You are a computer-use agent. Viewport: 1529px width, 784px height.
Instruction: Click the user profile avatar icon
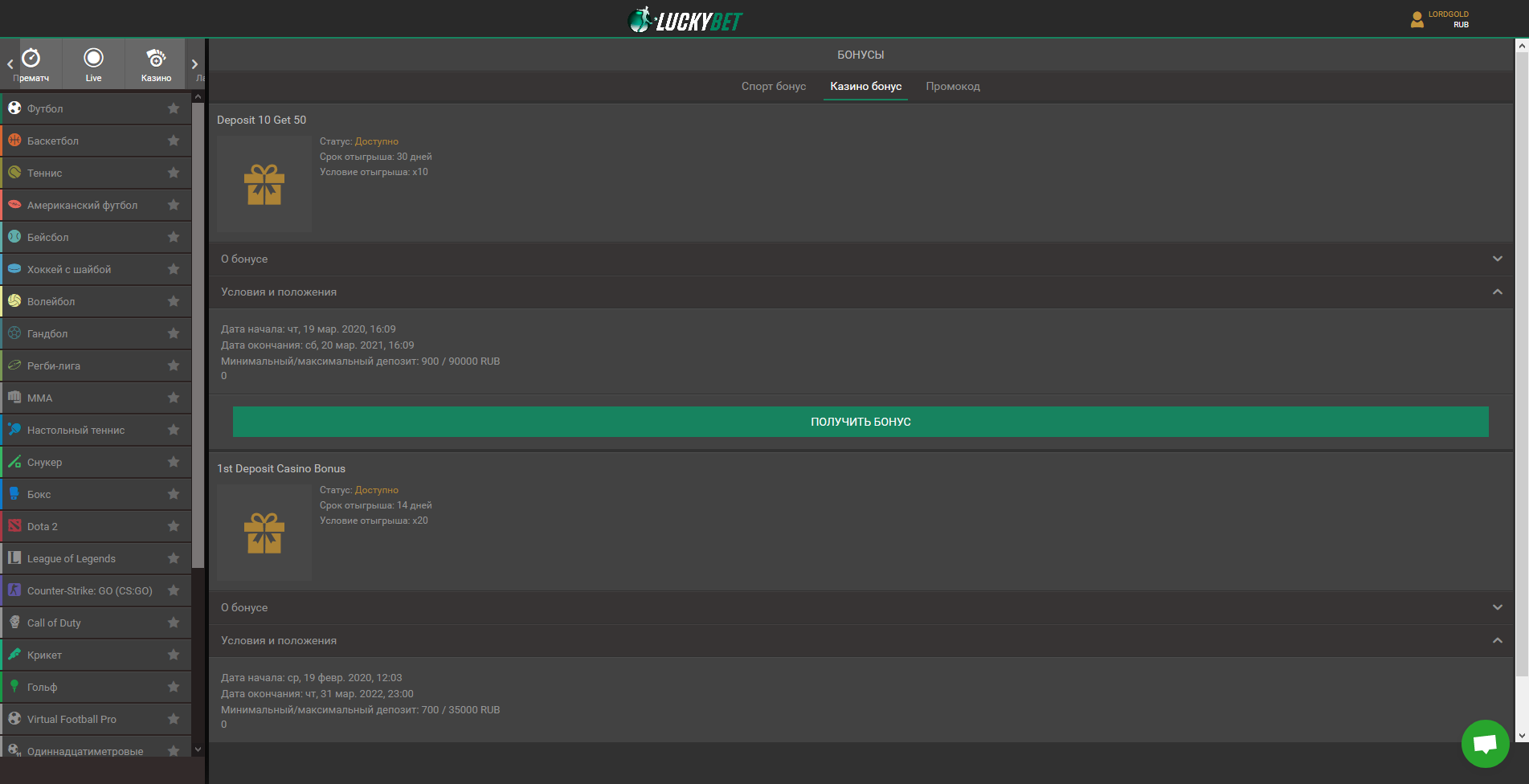point(1417,20)
